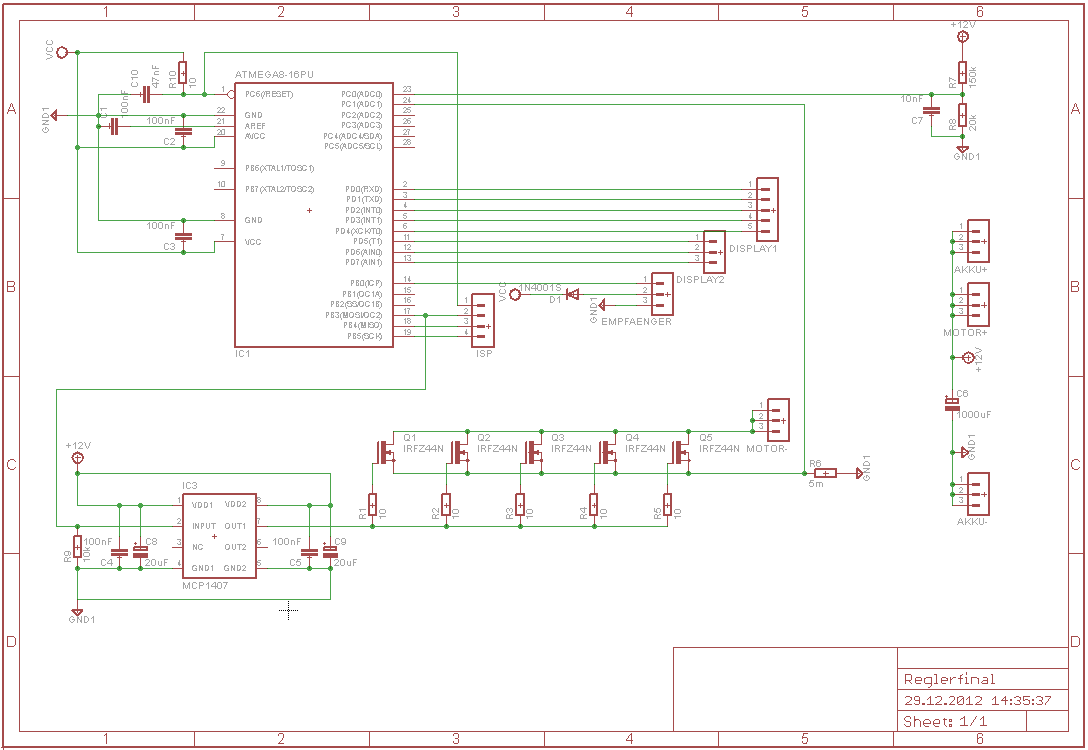This screenshot has width=1088, height=750.
Task: Select the MOTOR- connector symbol
Action: [x=778, y=420]
